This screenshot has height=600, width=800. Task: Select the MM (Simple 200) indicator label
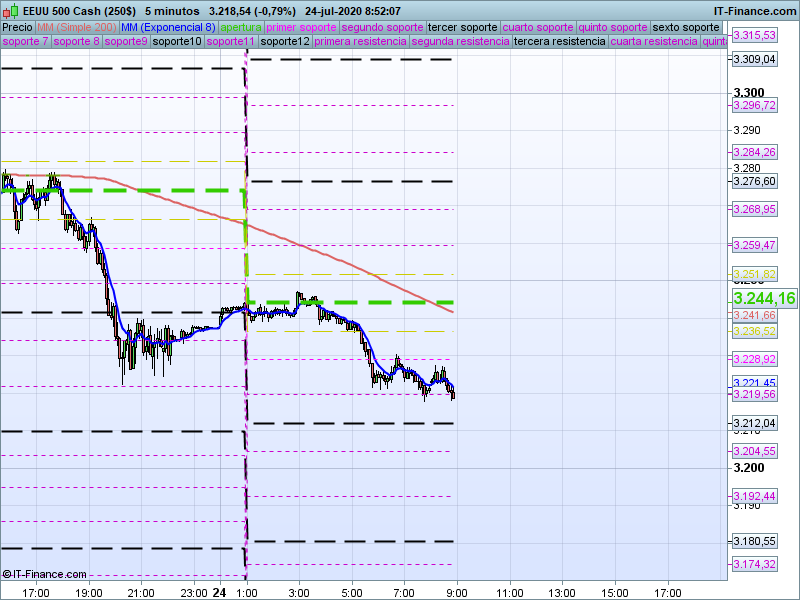click(77, 27)
